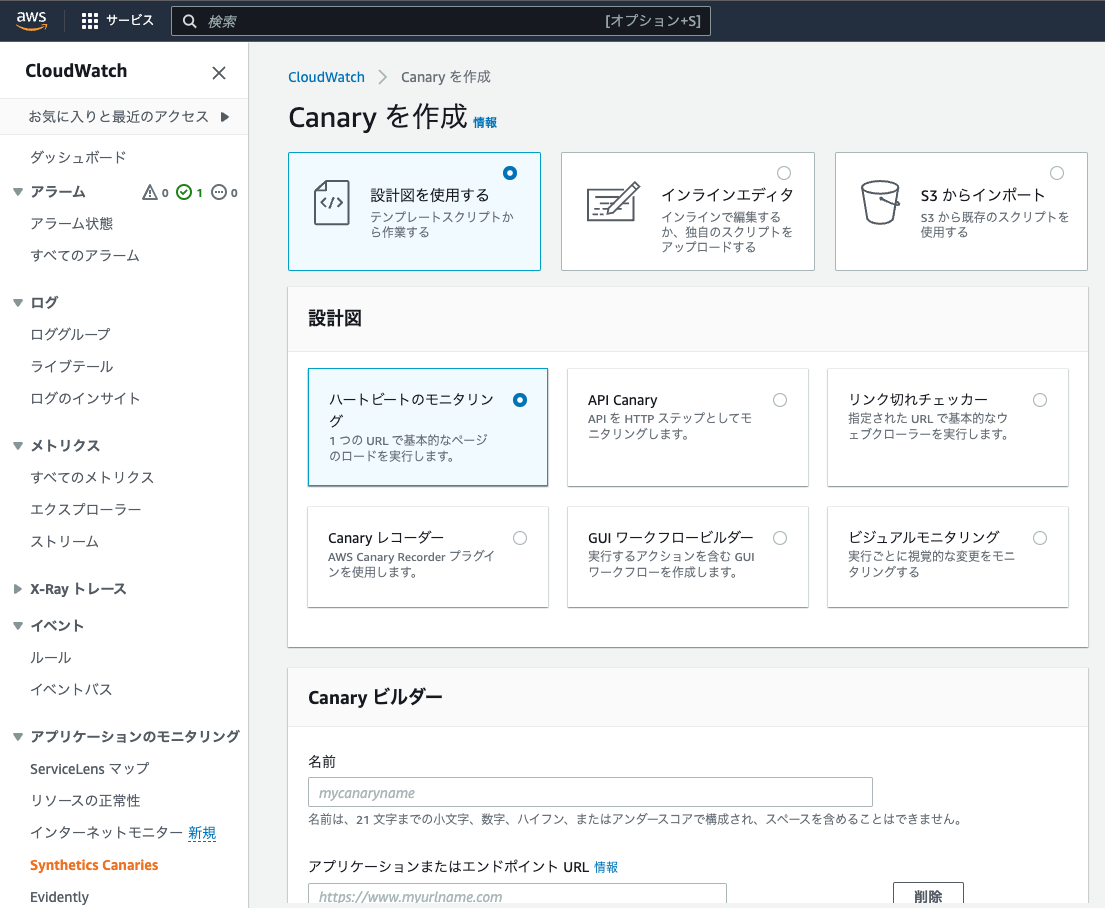Open すべてのメトリクス in sidebar

point(92,477)
